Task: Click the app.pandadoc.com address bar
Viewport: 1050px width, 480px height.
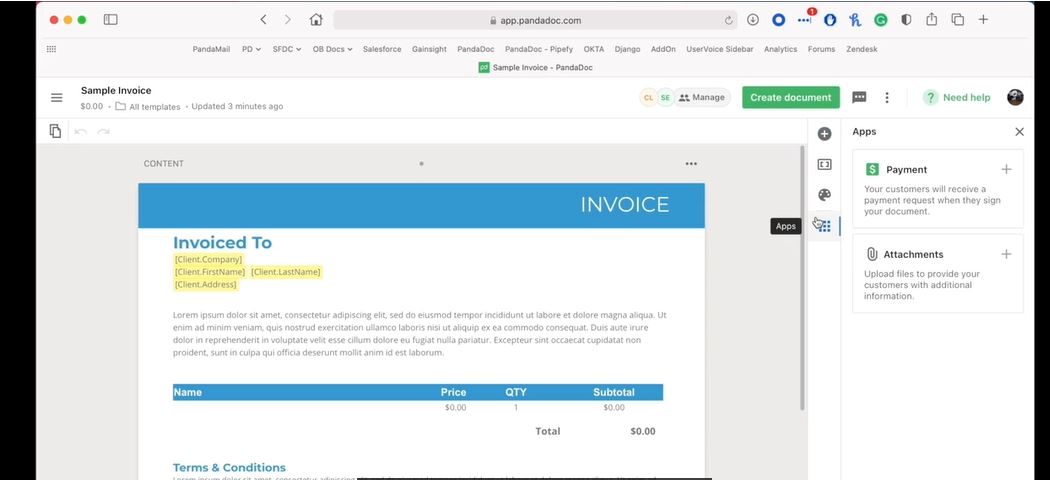Action: click(535, 20)
